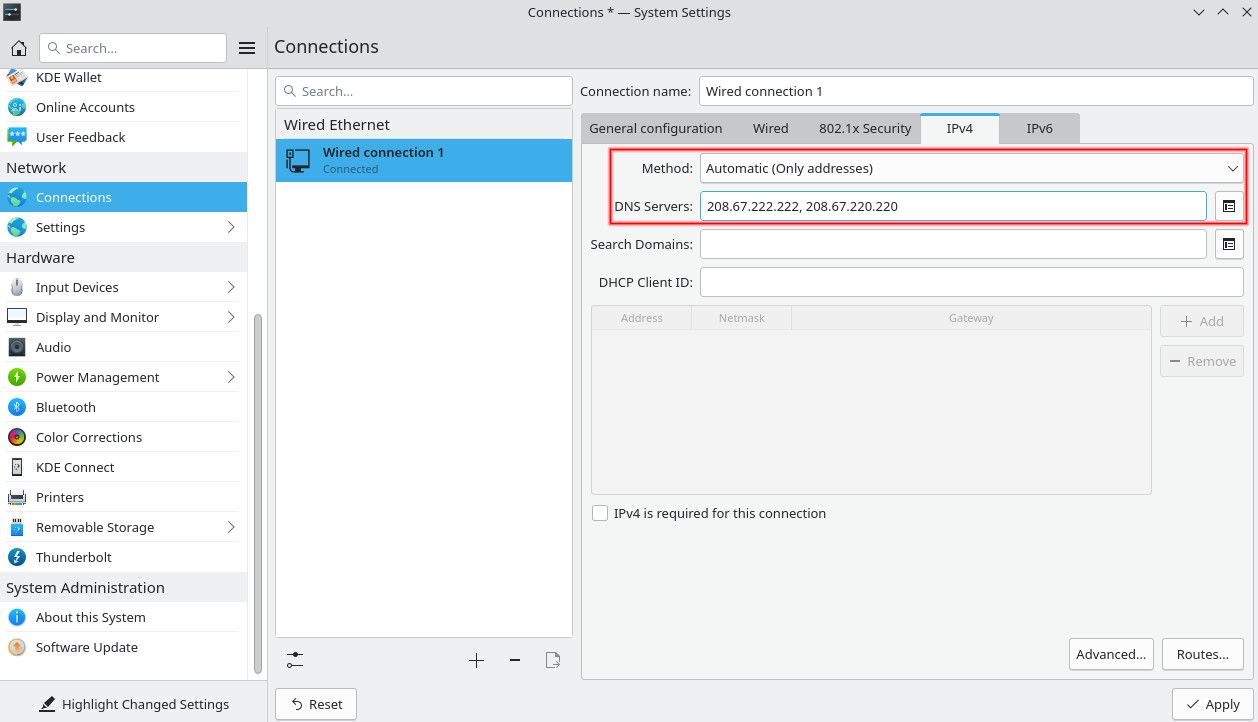Click the edit DNS servers list icon

1229,206
